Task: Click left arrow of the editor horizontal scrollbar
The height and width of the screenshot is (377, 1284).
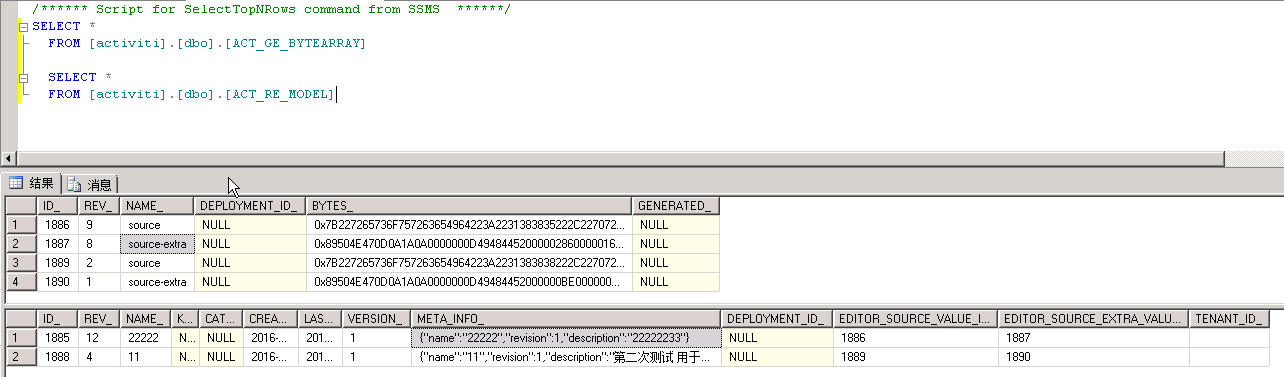Action: coord(9,158)
